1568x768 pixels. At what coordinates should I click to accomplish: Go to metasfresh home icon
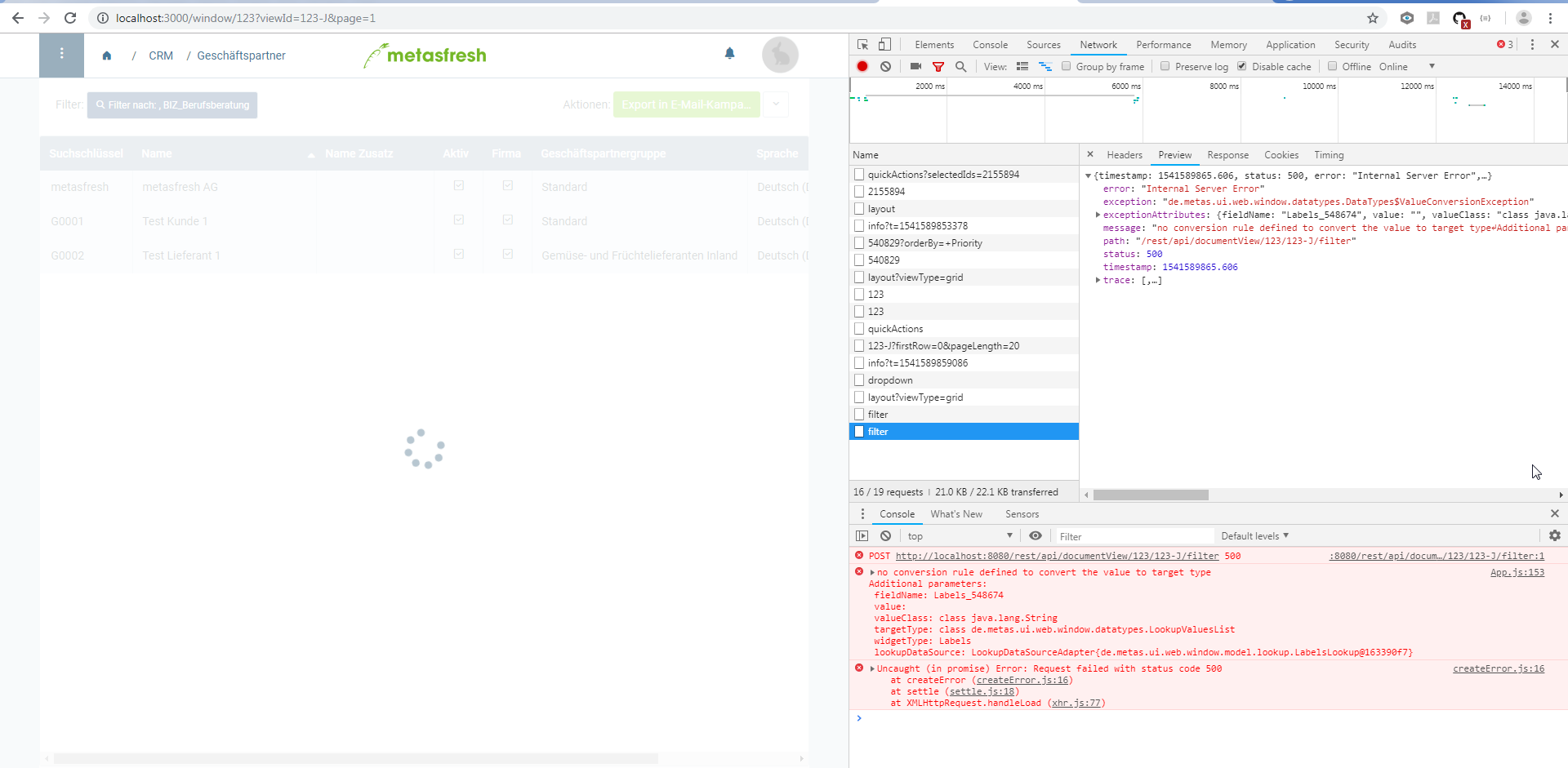[x=107, y=55]
